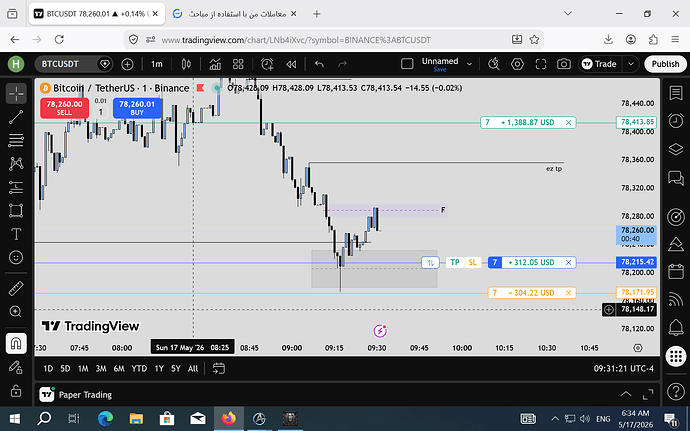Close the +312.05 USD position
This screenshot has width=690, height=431.
pyautogui.click(x=569, y=262)
